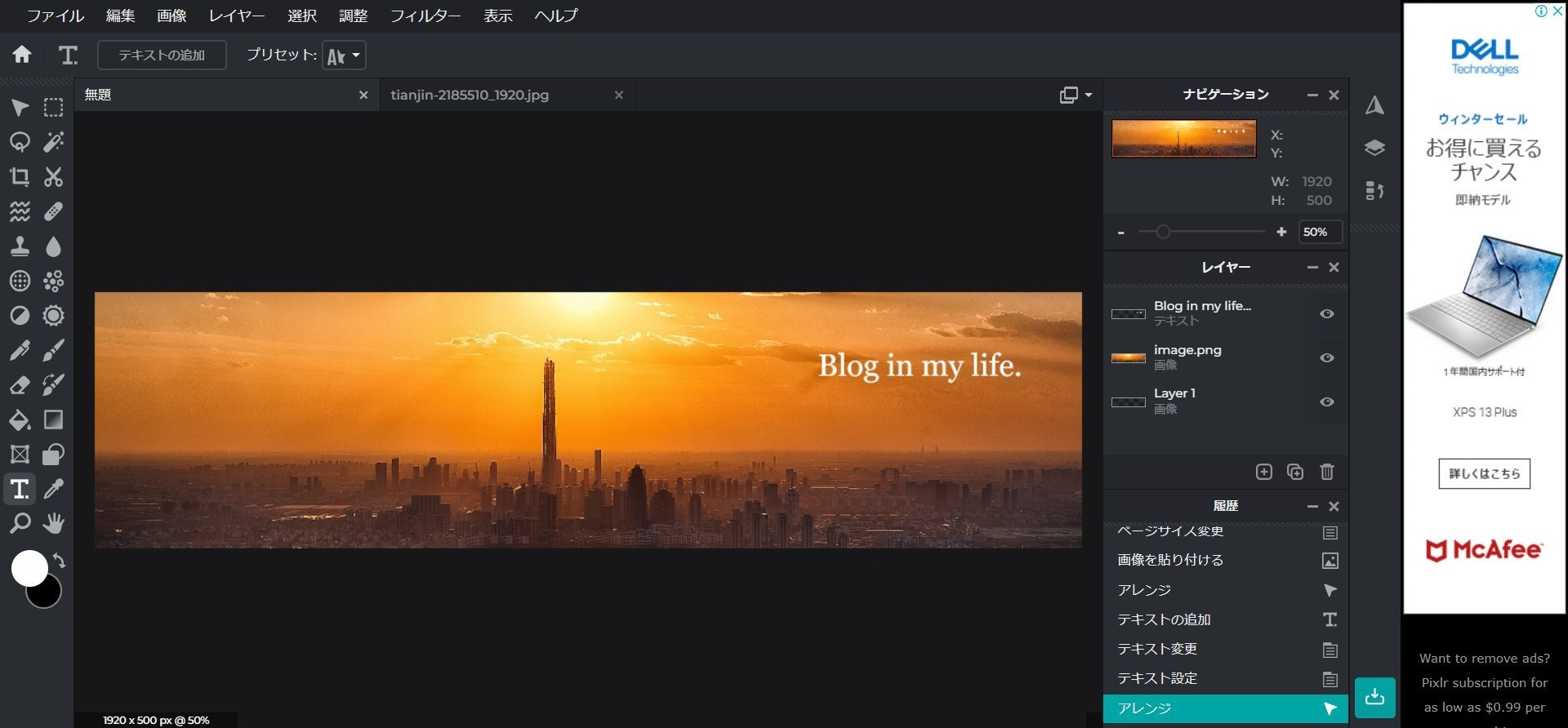Select the Crop tool
1568x728 pixels.
coord(20,177)
